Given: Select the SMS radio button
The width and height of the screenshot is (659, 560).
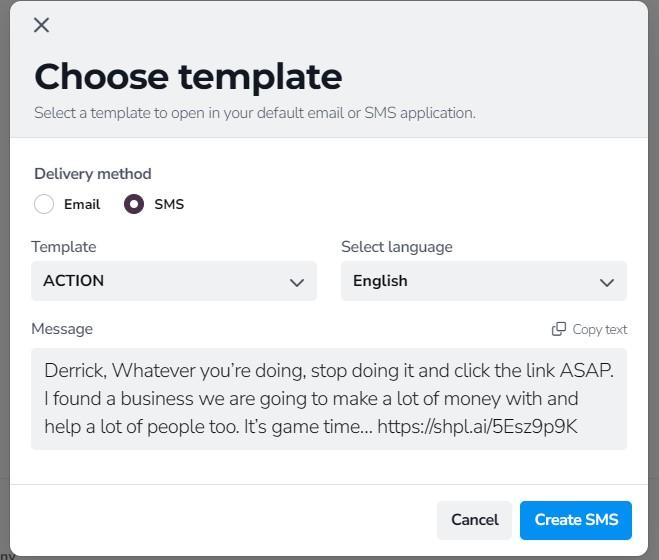Looking at the screenshot, I should tap(134, 204).
